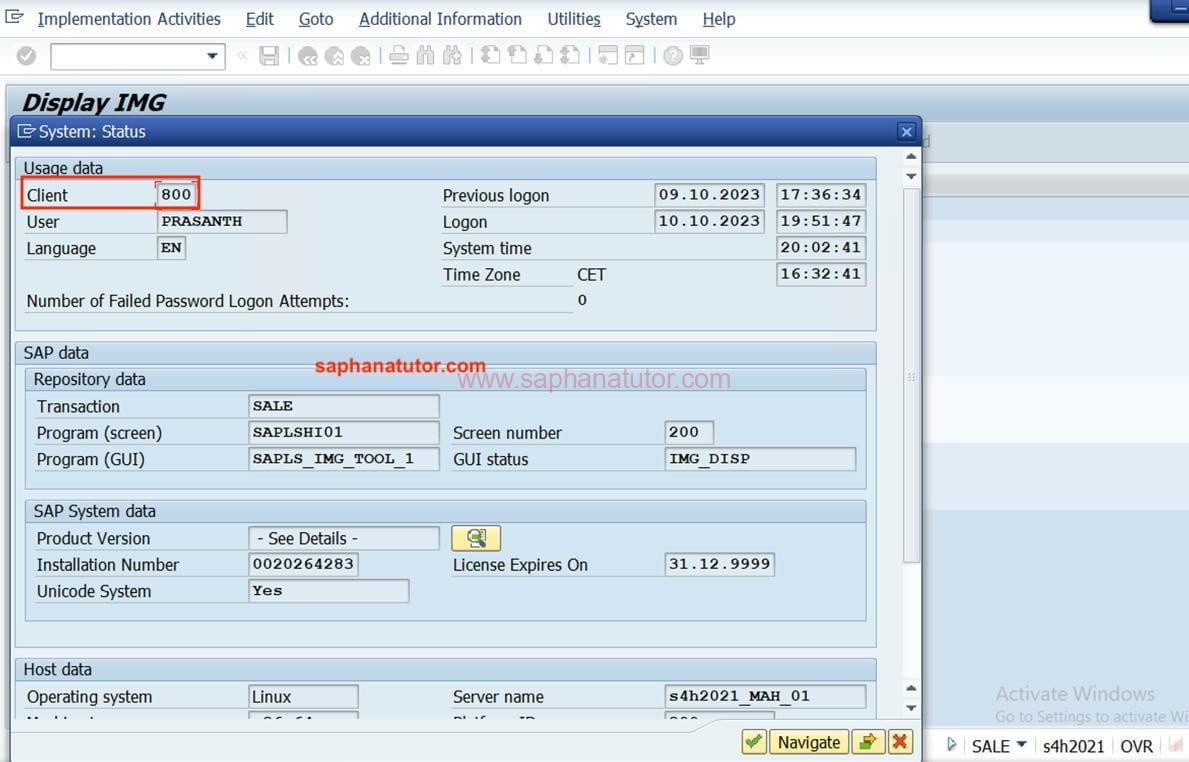The height and width of the screenshot is (762, 1189).
Task: Click the Back green arrow icon
Action: pyautogui.click(x=307, y=55)
